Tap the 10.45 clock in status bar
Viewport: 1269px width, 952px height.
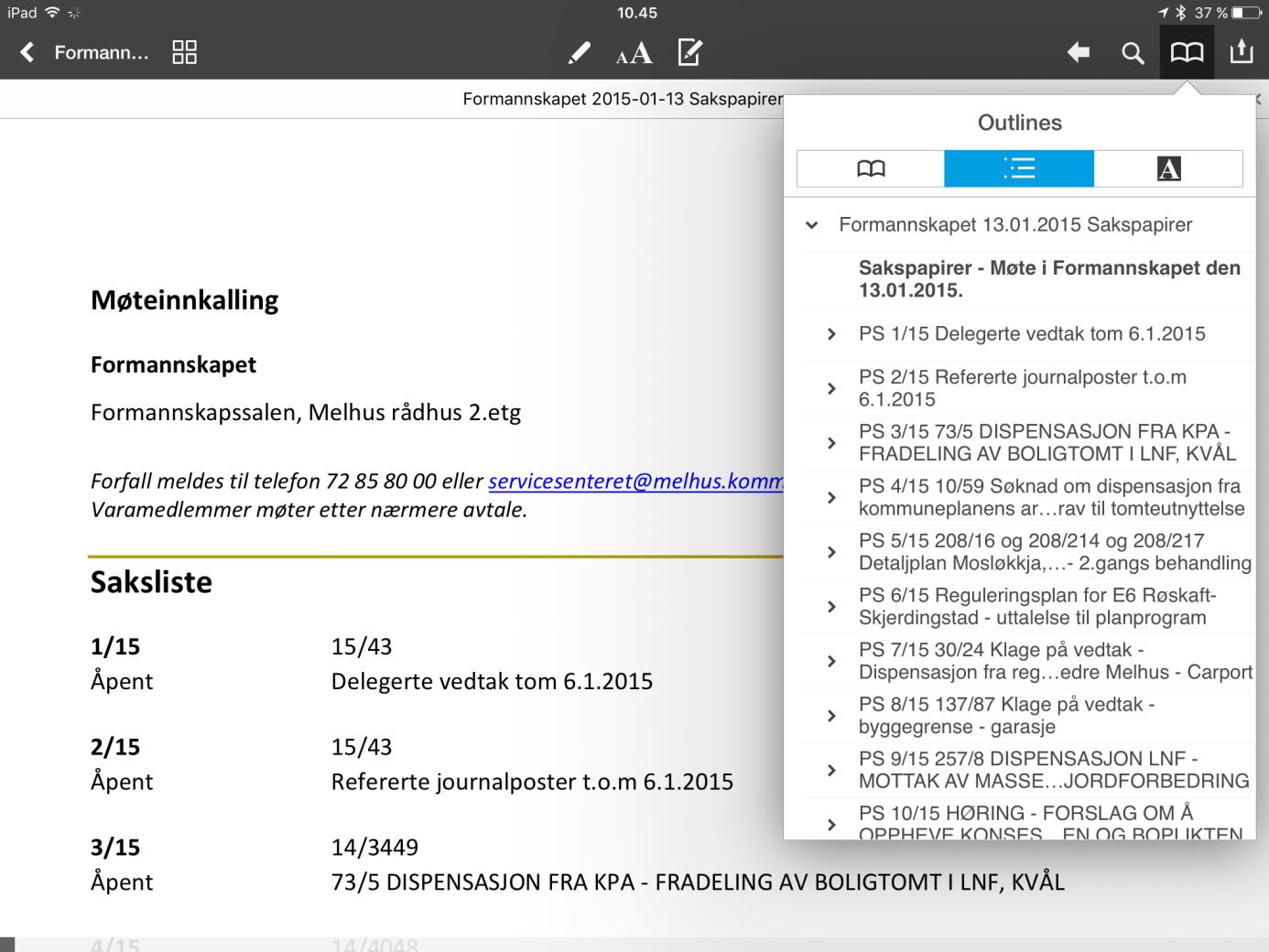pos(636,13)
